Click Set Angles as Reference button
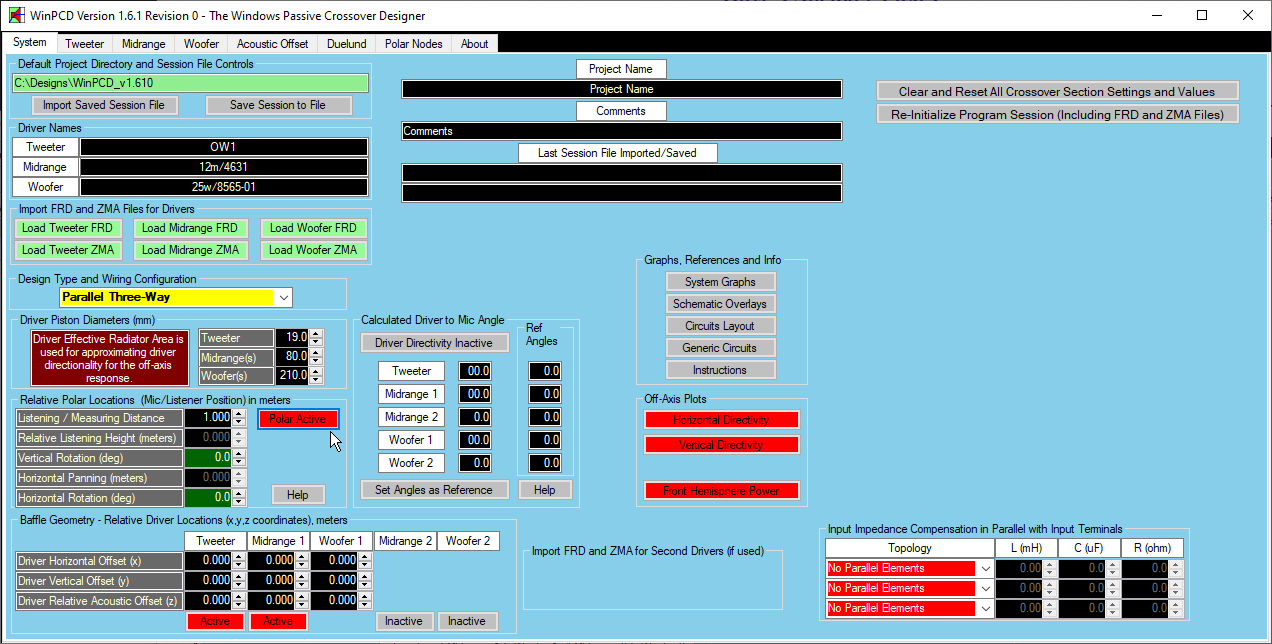 click(x=433, y=490)
